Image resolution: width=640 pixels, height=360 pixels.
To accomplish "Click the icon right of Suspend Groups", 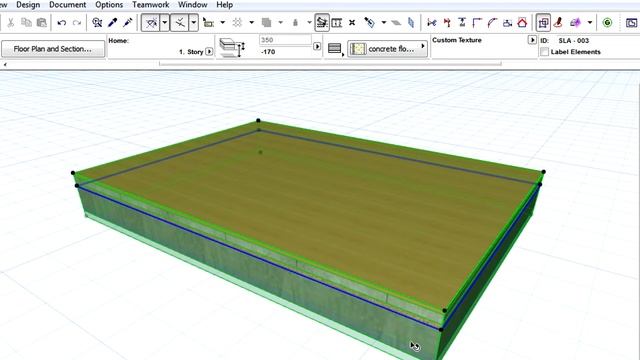I will pyautogui.click(x=337, y=23).
